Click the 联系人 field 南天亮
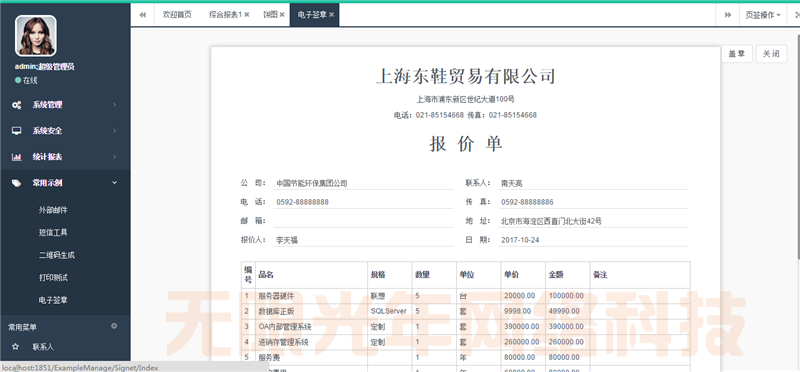Image resolution: width=800 pixels, height=372 pixels. 593,183
